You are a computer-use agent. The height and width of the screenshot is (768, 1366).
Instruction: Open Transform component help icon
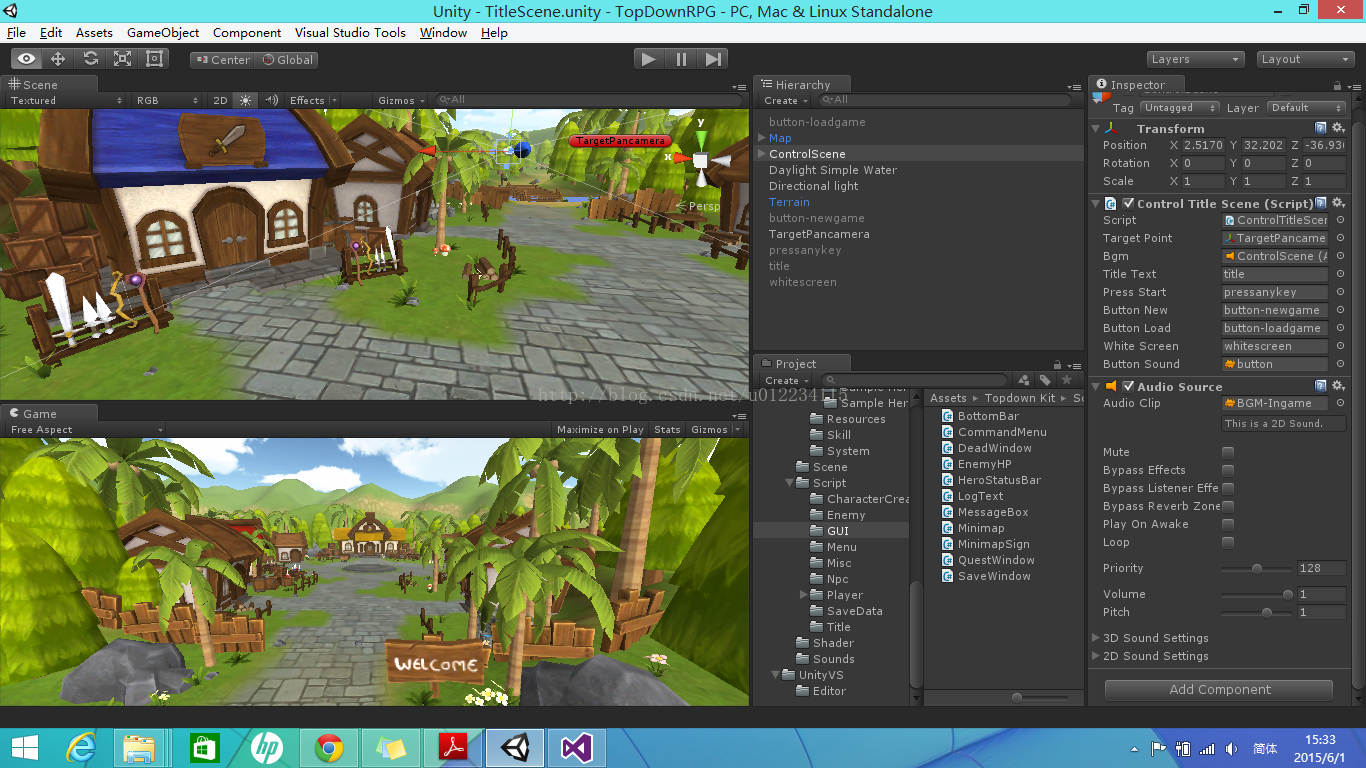(1321, 128)
